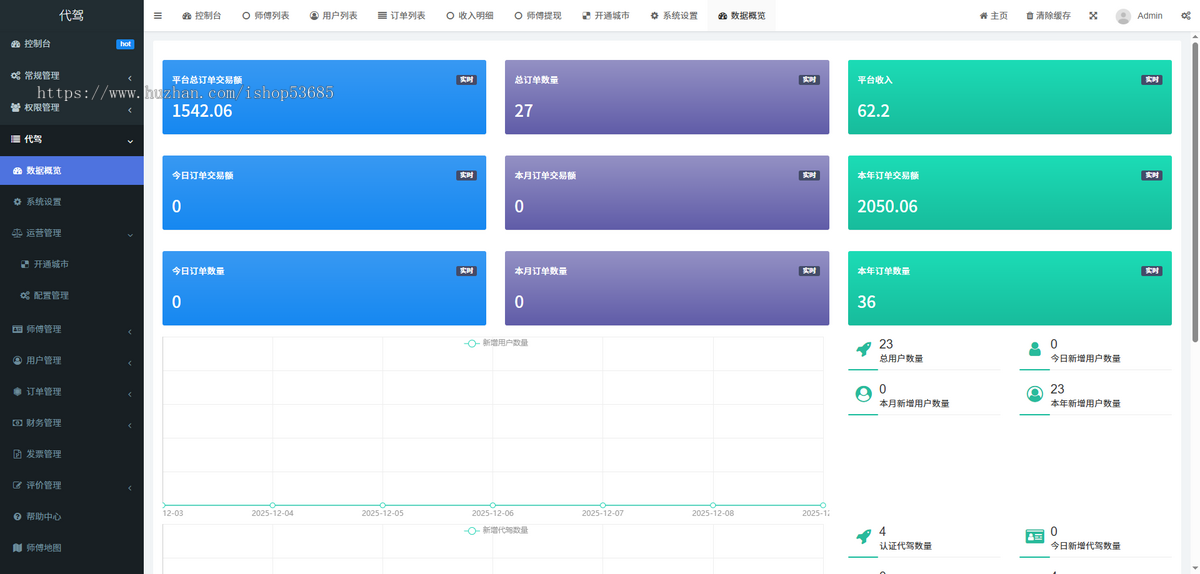Click 主页 home icon link
Image resolution: width=1200 pixels, height=574 pixels.
(993, 16)
